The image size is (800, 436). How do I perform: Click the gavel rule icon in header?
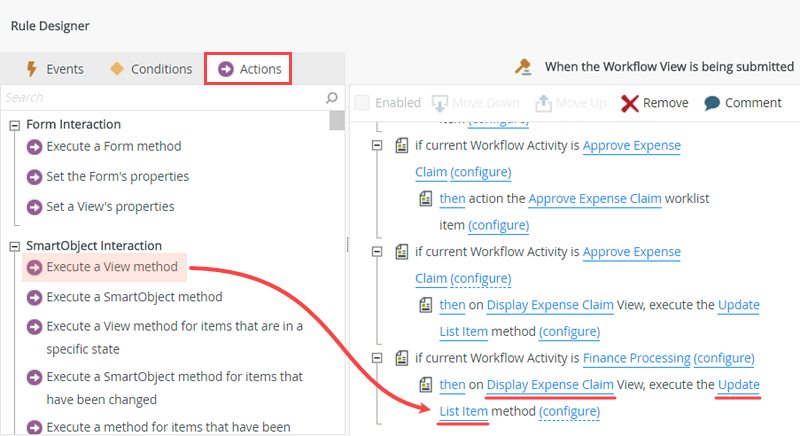coord(523,67)
